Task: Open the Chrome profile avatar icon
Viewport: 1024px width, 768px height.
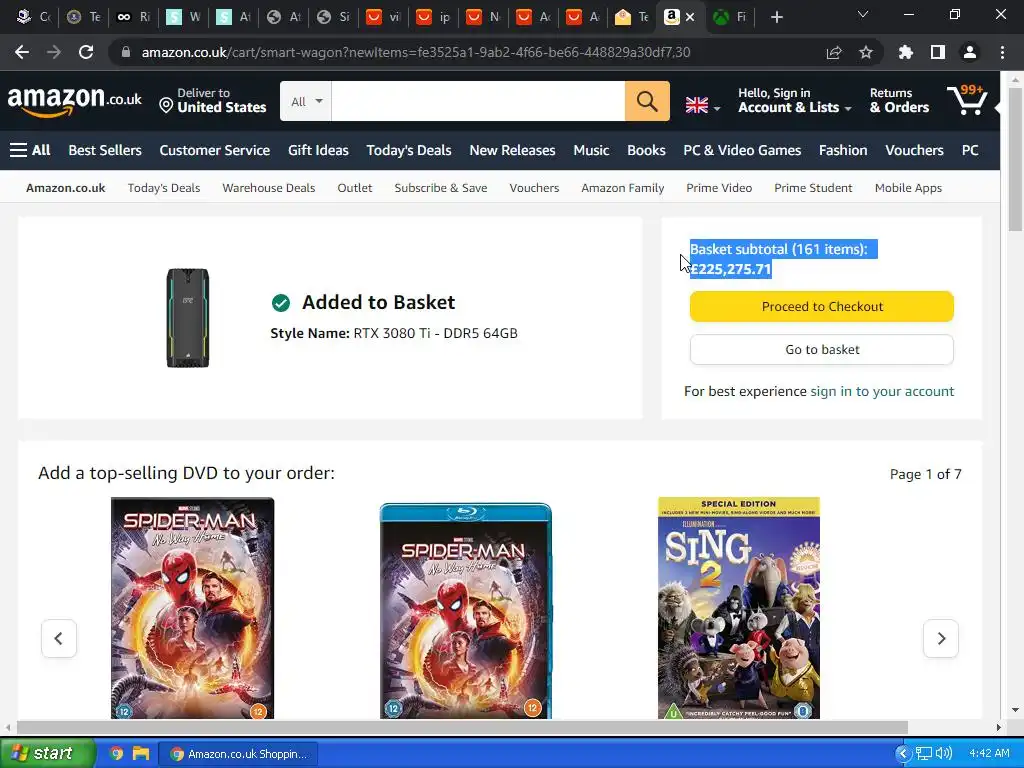Action: point(970,52)
